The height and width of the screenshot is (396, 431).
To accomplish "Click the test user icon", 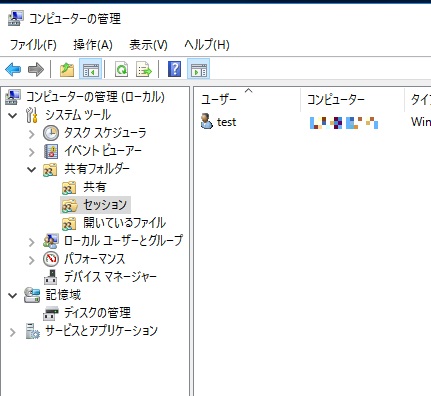I will pyautogui.click(x=207, y=121).
